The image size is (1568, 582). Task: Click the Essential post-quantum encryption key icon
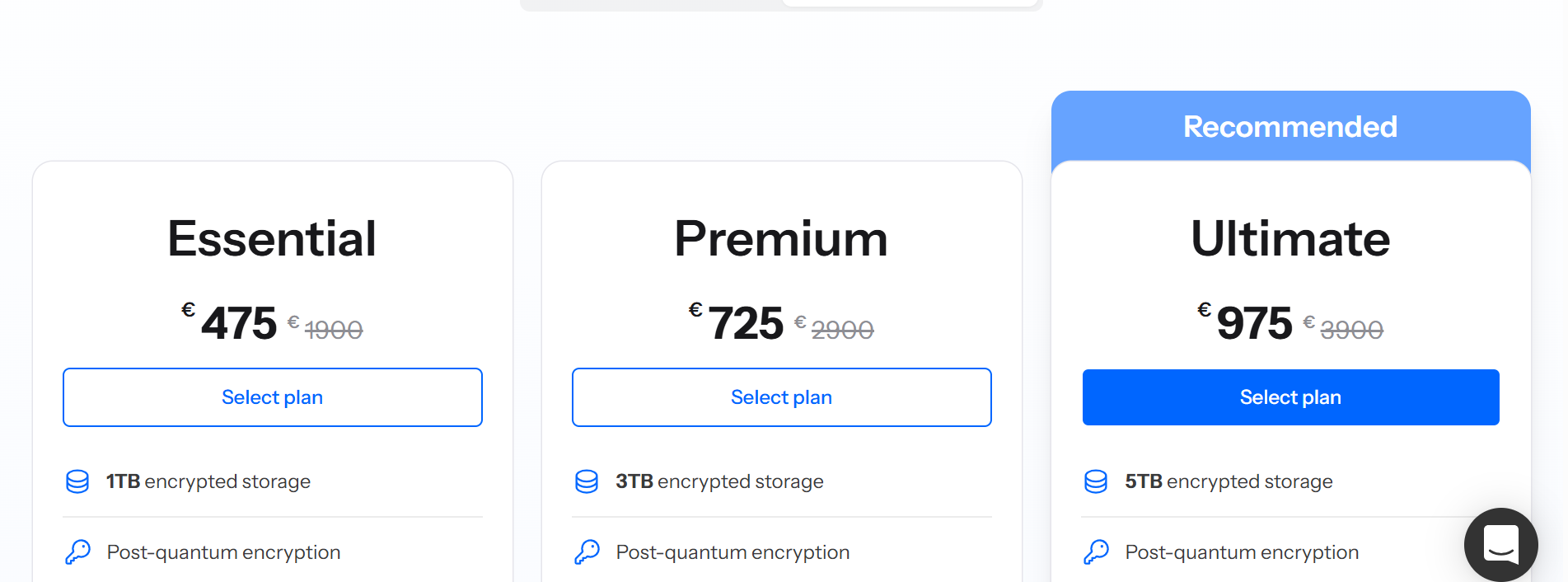tap(77, 552)
